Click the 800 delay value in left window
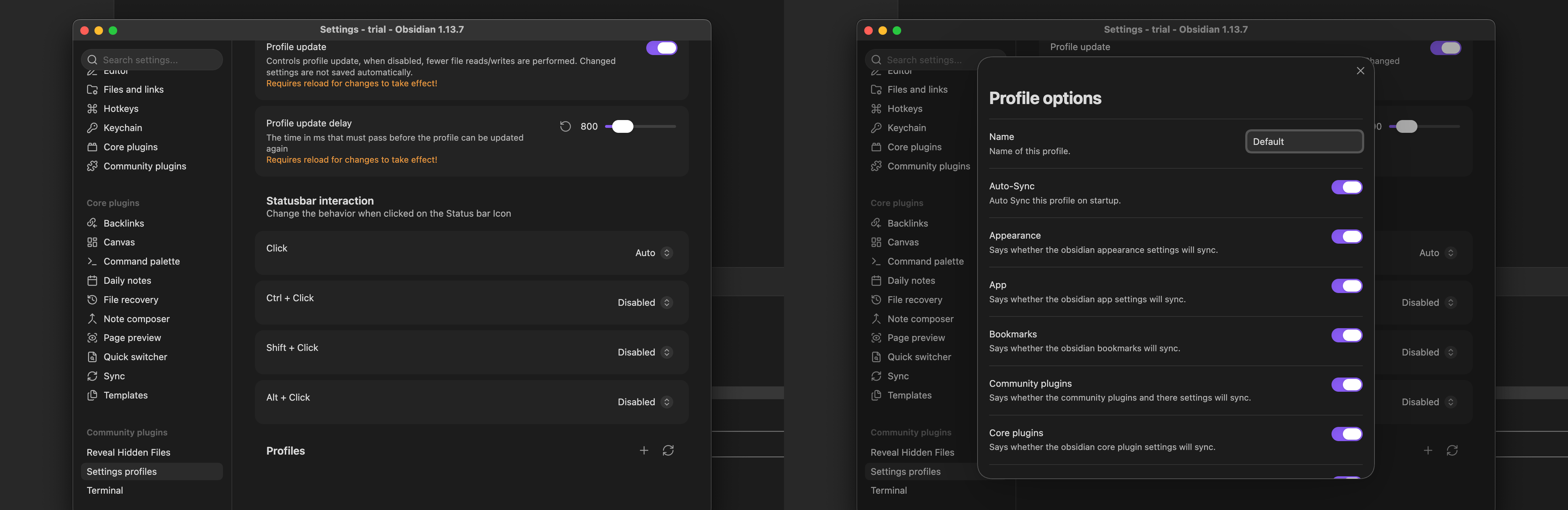This screenshot has width=1568, height=510. tap(589, 126)
